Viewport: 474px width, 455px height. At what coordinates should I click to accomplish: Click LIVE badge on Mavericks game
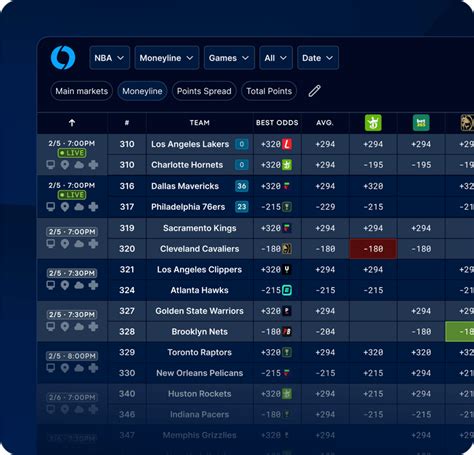point(72,195)
